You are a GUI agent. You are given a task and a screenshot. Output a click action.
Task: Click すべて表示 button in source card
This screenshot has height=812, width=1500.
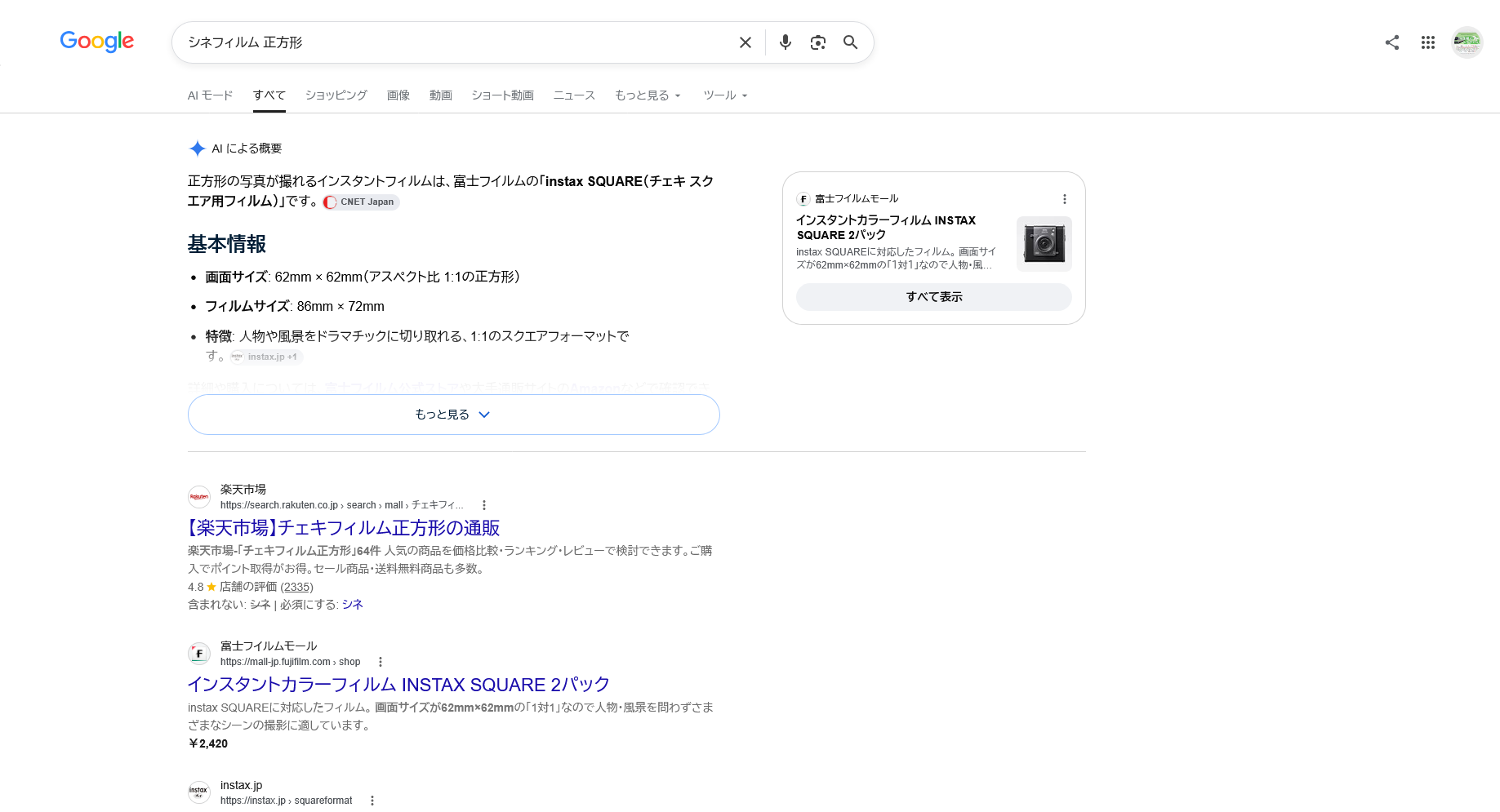click(x=934, y=297)
